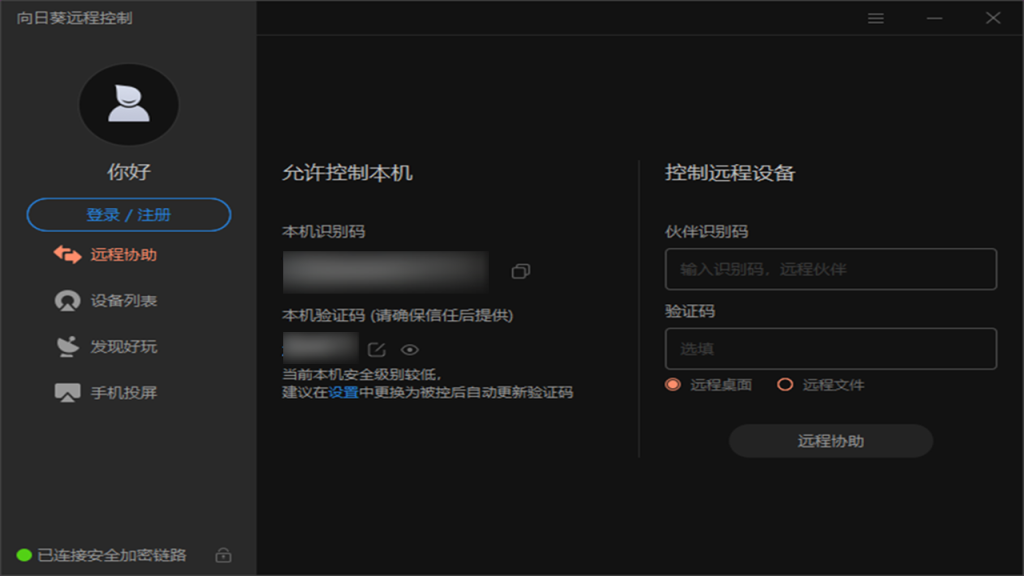Click the green connection status indicator
The image size is (1024, 576).
[24, 555]
